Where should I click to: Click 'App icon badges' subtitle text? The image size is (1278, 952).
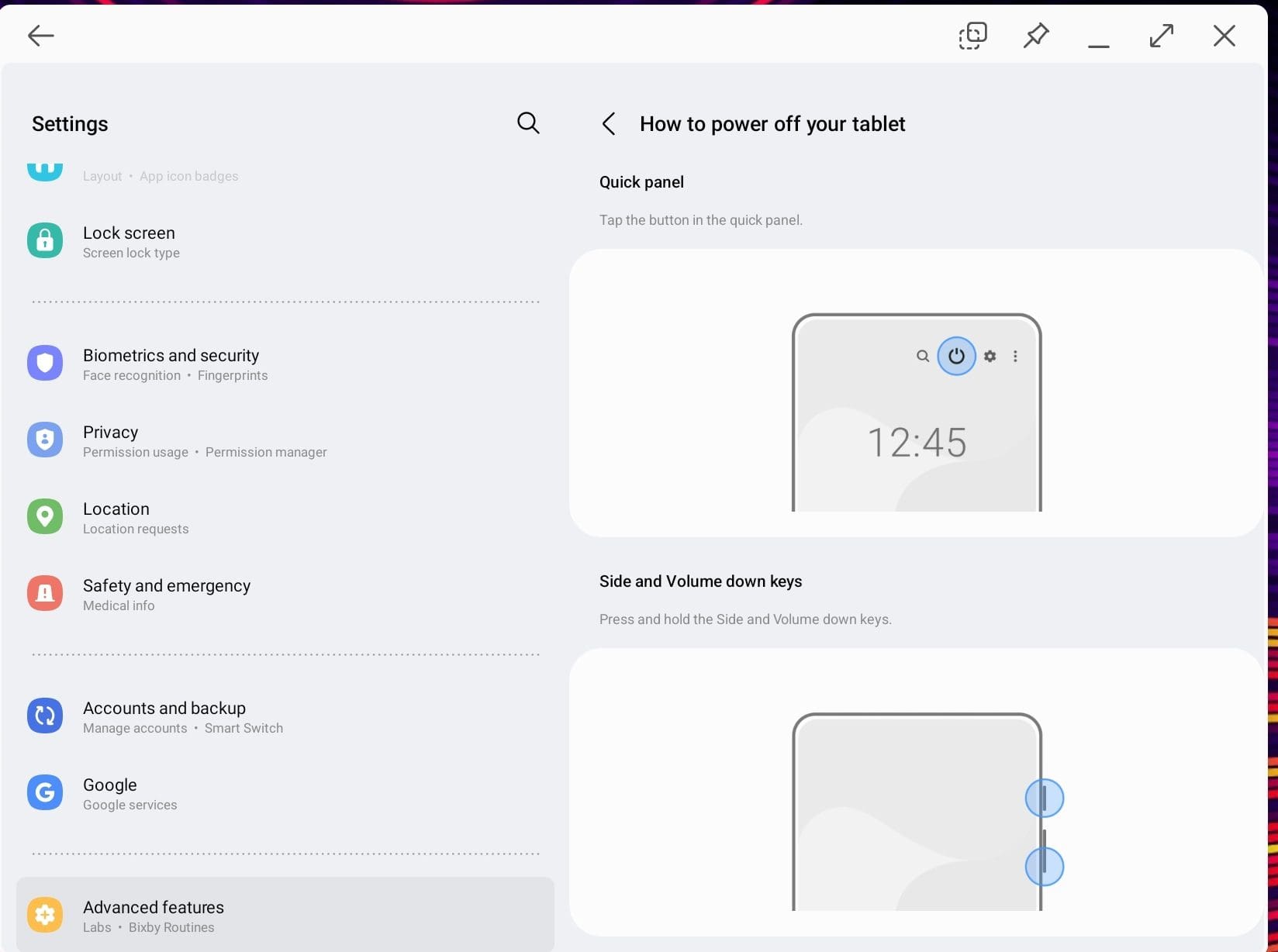pos(189,176)
